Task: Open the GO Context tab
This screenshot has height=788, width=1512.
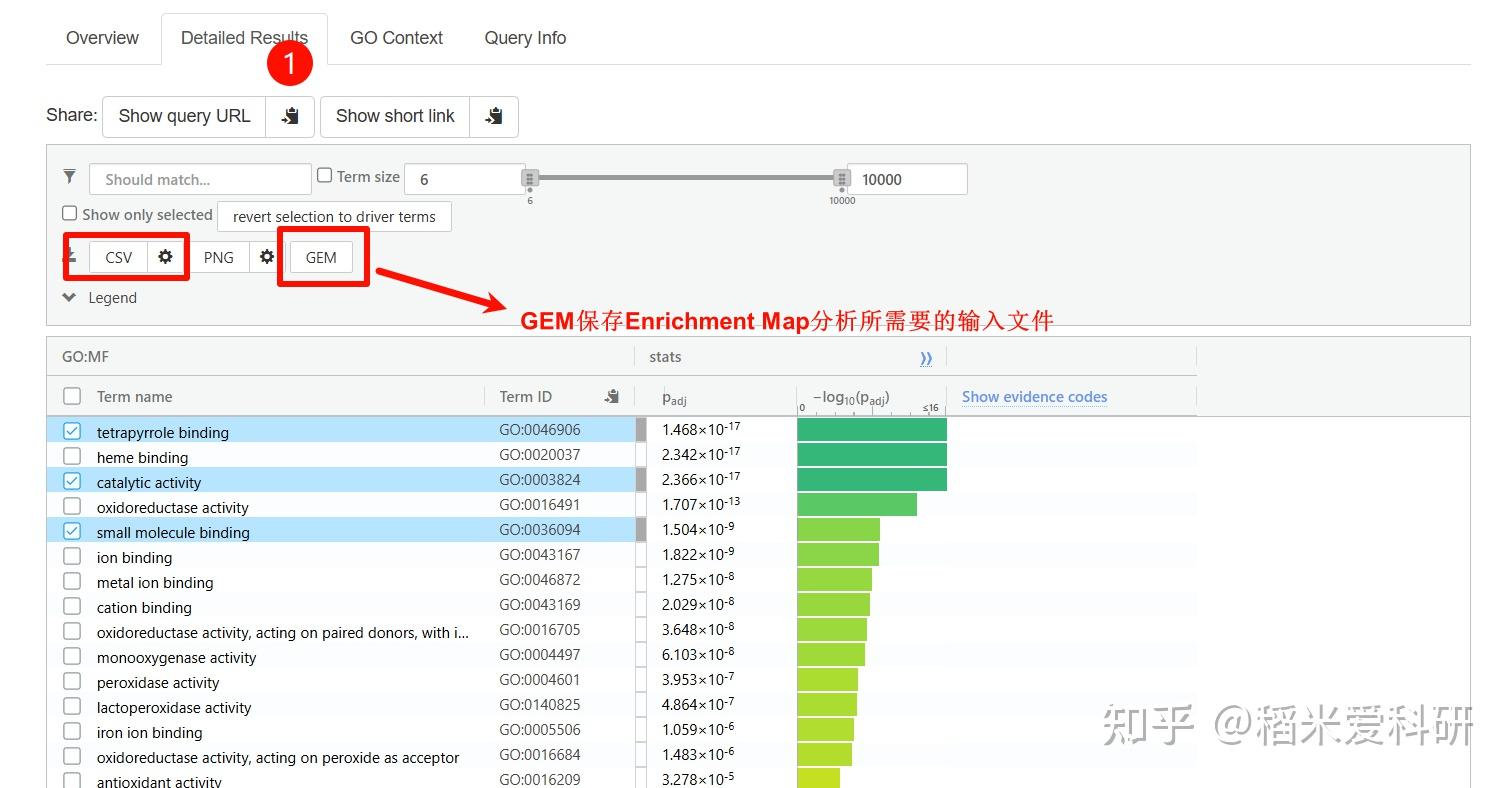Action: pyautogui.click(x=396, y=38)
